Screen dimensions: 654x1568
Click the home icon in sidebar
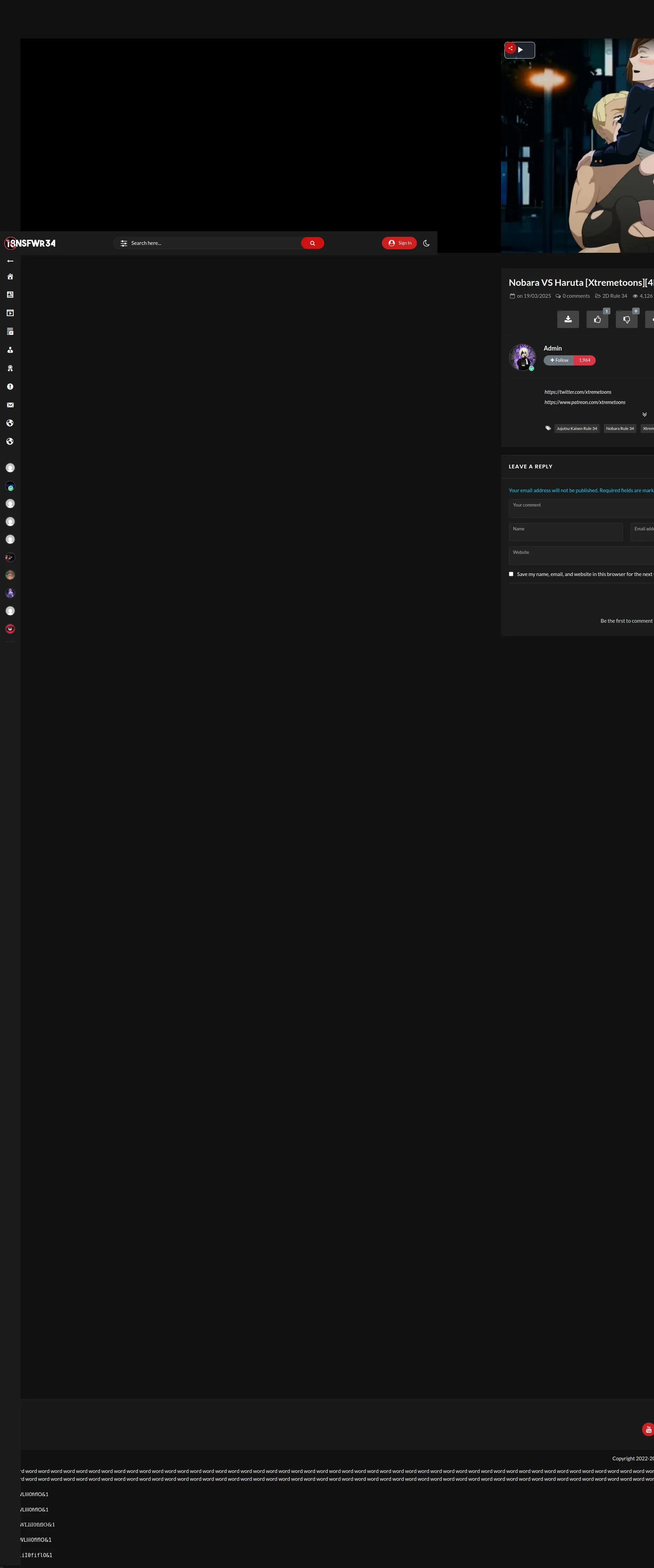(x=10, y=276)
